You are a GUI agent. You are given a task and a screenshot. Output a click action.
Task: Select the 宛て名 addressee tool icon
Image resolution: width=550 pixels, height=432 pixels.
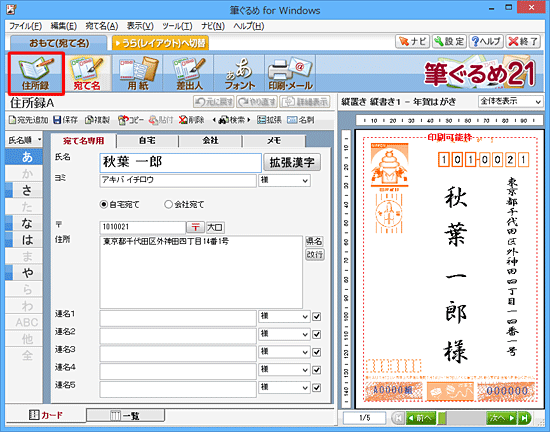coord(87,74)
